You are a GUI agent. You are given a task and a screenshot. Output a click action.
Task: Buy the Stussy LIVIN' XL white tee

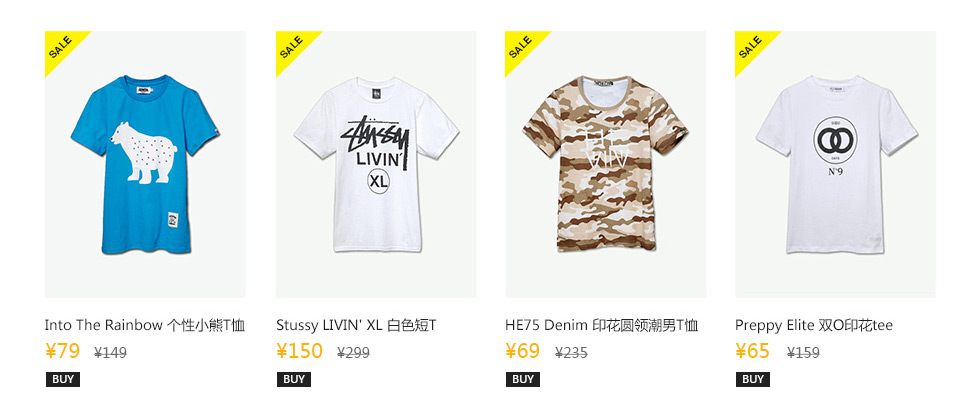click(x=294, y=379)
